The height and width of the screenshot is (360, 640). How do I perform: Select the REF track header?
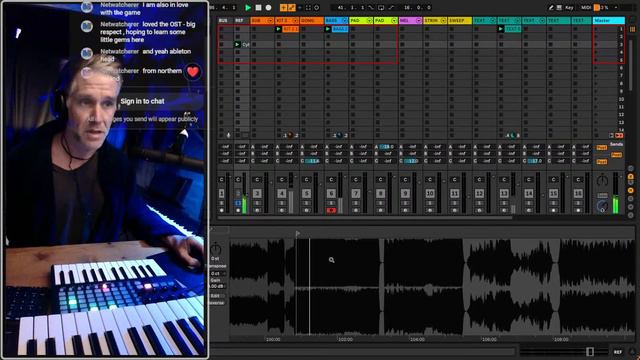pyautogui.click(x=241, y=20)
